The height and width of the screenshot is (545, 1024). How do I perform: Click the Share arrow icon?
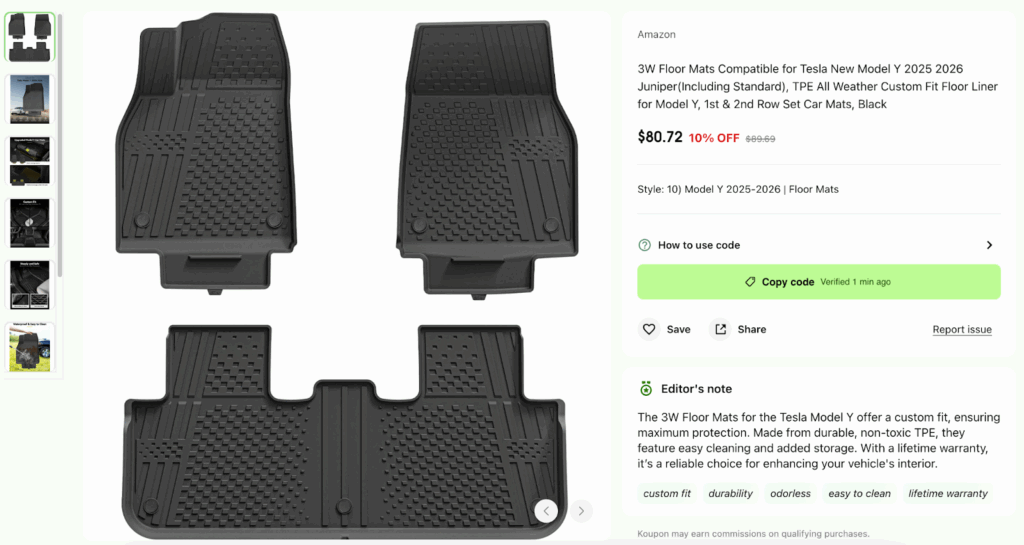tap(720, 329)
